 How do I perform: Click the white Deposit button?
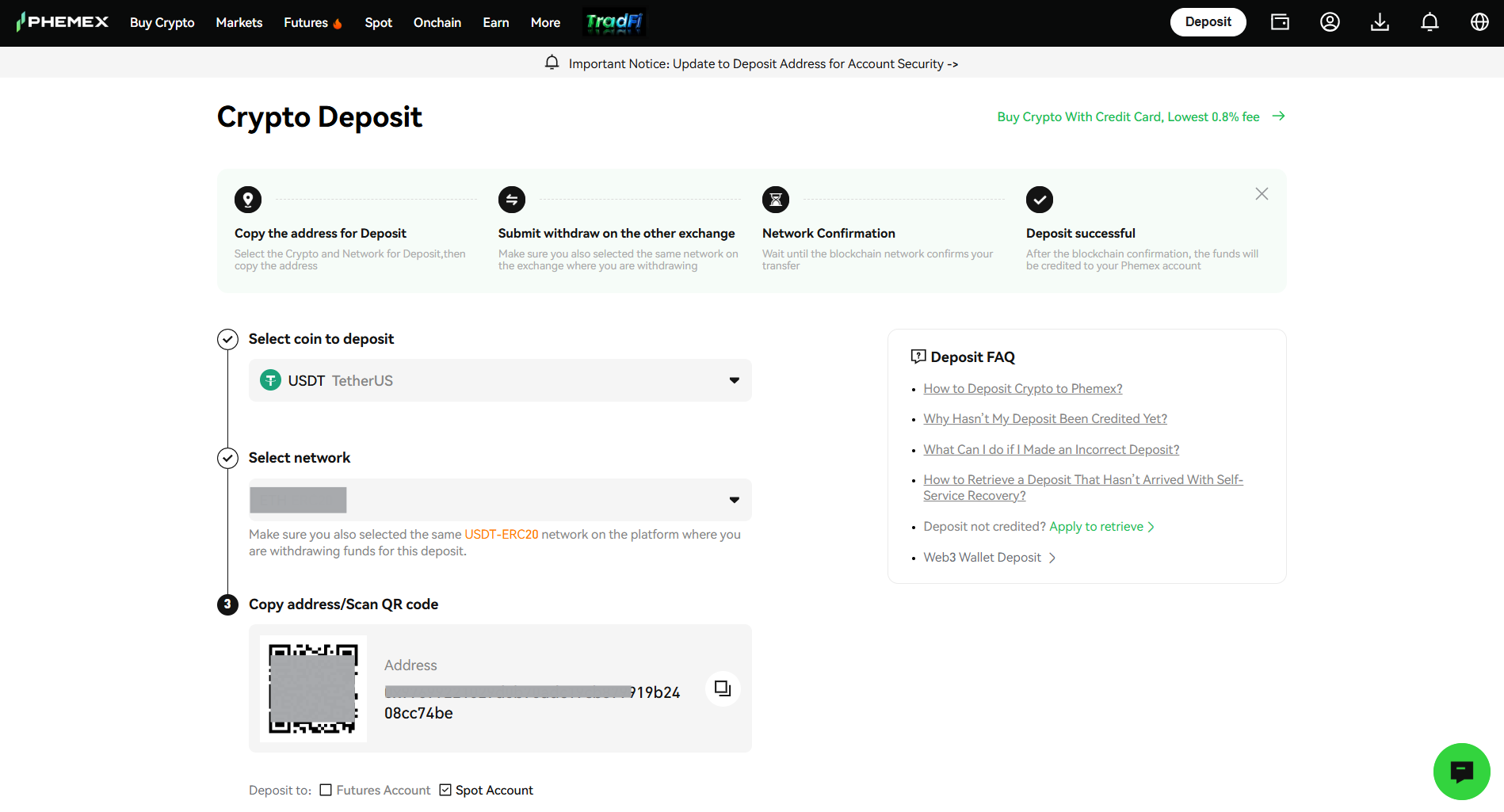1208,22
